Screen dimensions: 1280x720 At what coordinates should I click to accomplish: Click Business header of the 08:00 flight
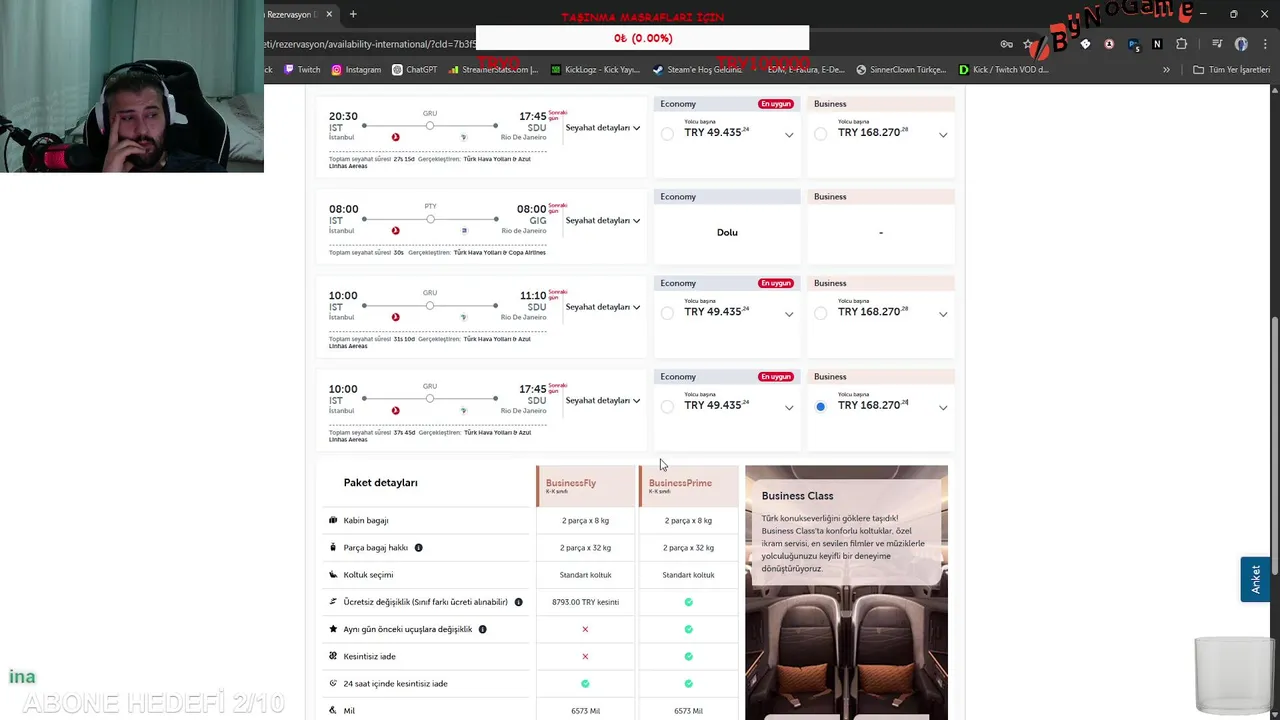pyautogui.click(x=881, y=197)
